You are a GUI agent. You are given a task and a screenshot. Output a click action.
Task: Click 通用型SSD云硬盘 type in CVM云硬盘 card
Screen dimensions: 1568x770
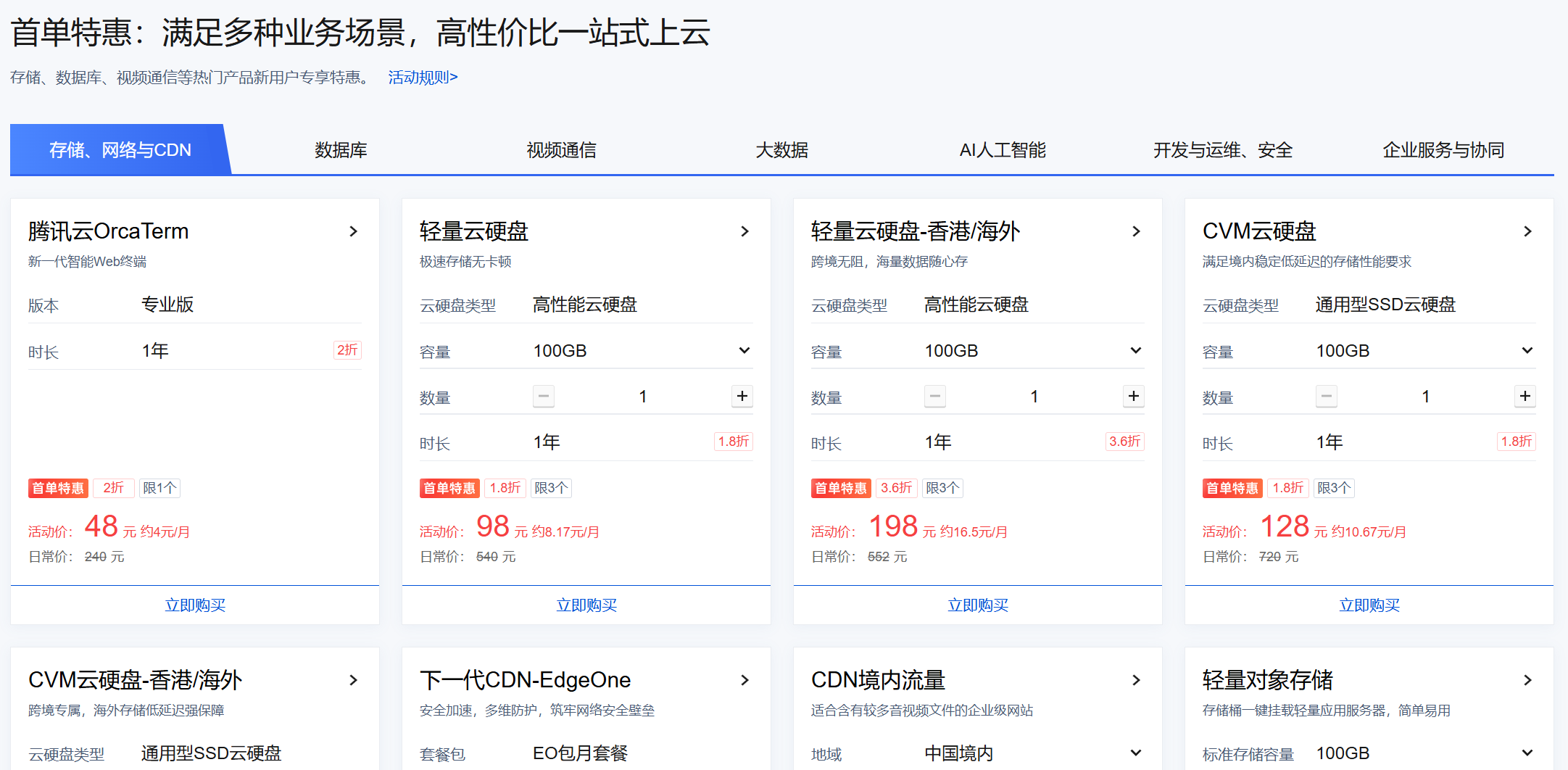[x=1386, y=305]
